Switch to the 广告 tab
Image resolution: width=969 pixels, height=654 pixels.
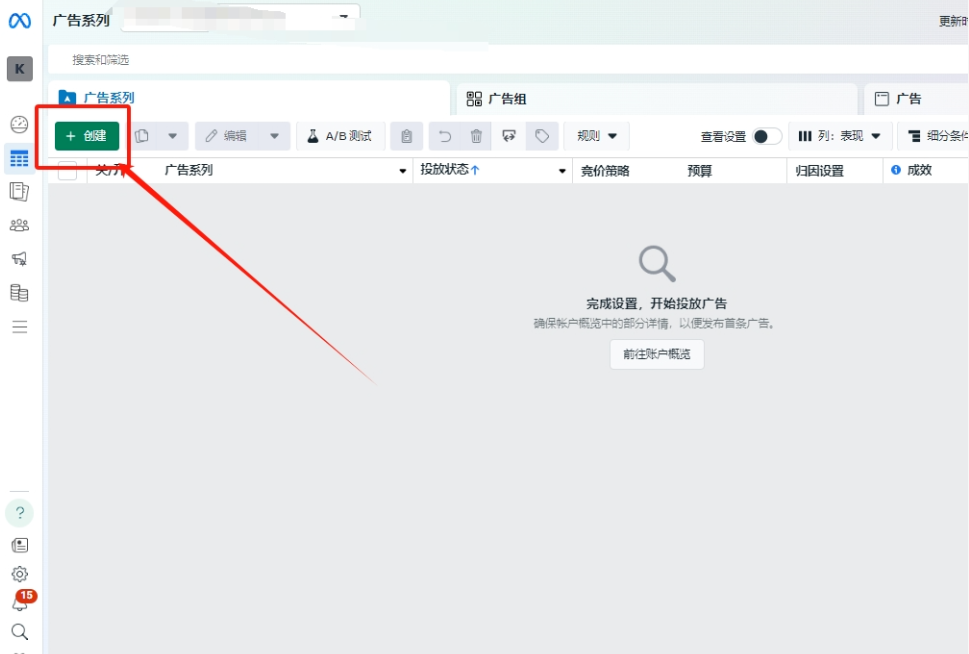click(916, 99)
